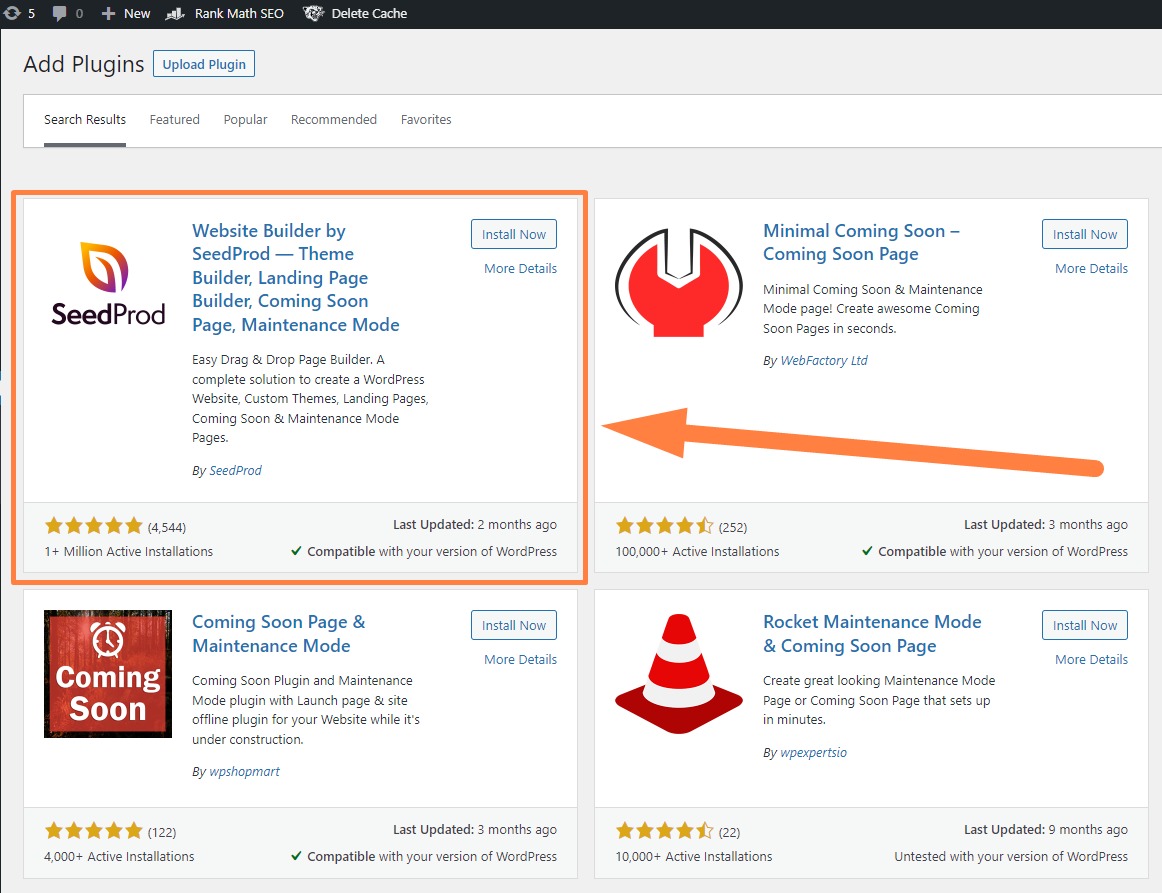Switch to the Featured tab
1162x893 pixels.
tap(174, 119)
